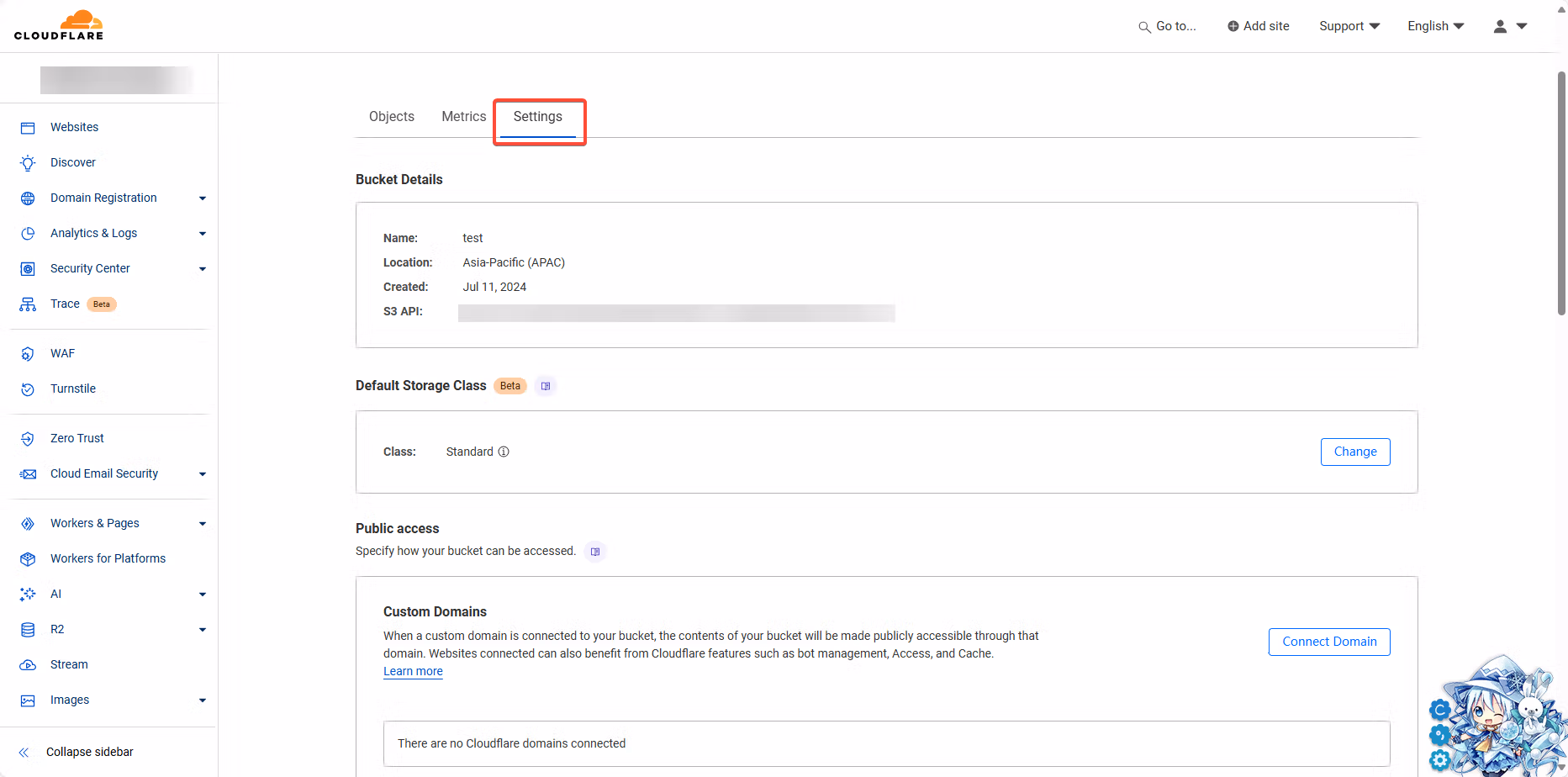Expand the R2 sidebar section
This screenshot has height=777, width=1568.
click(203, 630)
